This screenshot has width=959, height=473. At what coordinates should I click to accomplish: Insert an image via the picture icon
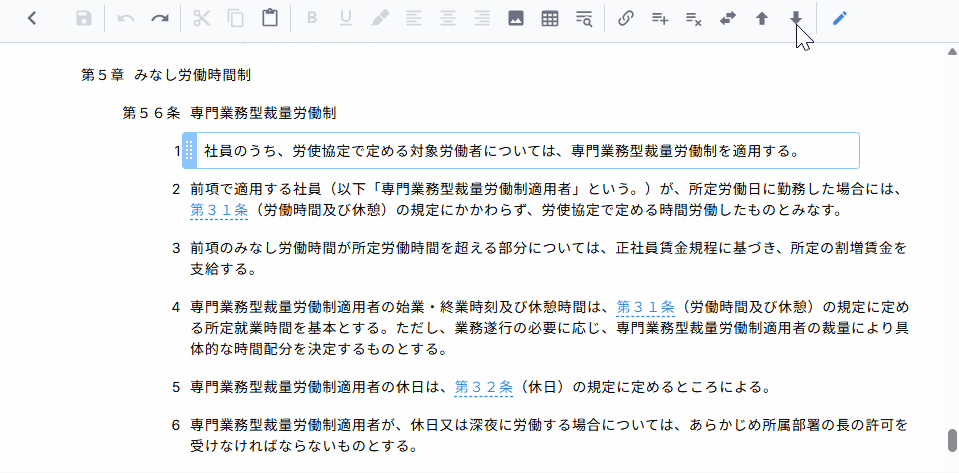pyautogui.click(x=516, y=18)
